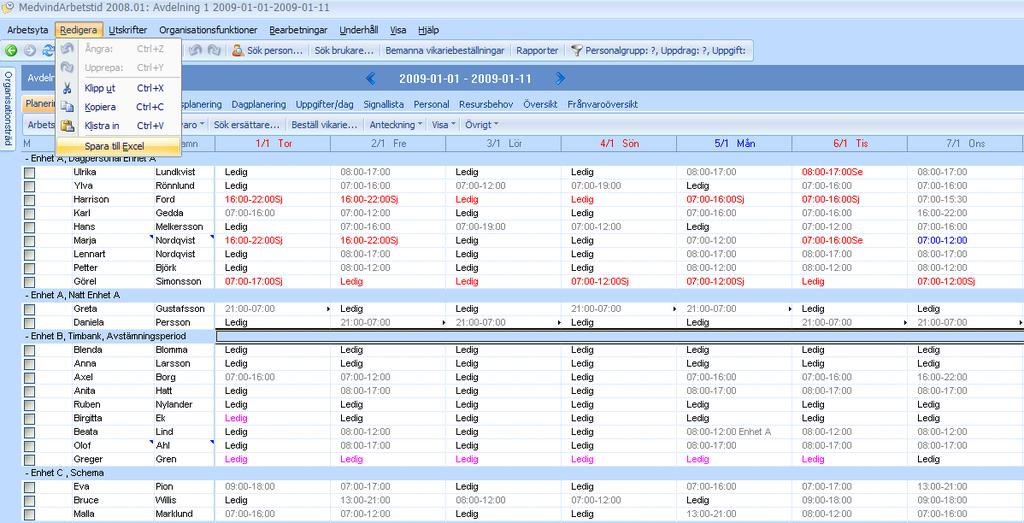Check the box for Greta Gustafsson
This screenshot has width=1024, height=523.
click(29, 309)
